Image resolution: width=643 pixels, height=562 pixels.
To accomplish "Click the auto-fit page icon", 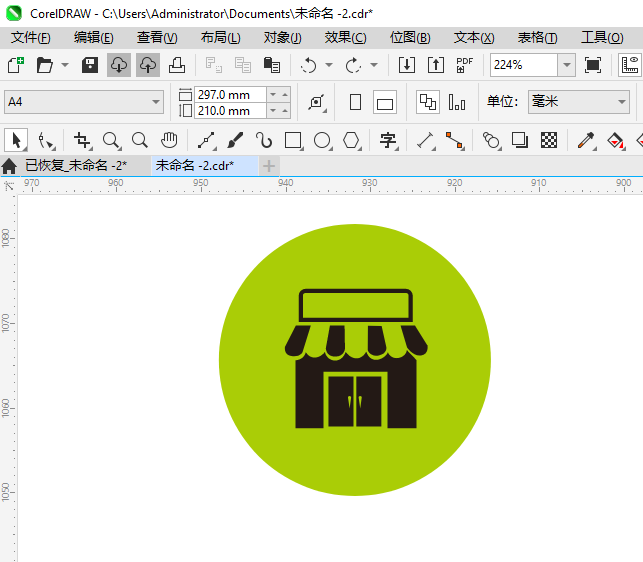I will 317,102.
